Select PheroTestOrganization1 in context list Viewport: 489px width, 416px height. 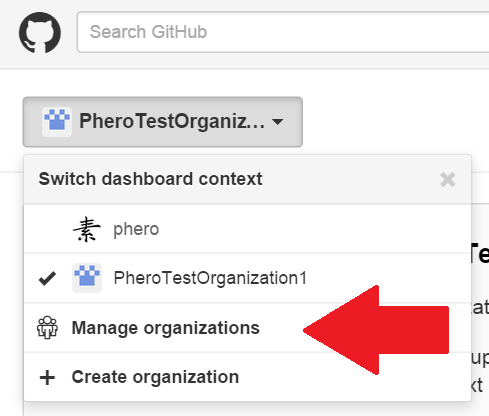pyautogui.click(x=247, y=278)
